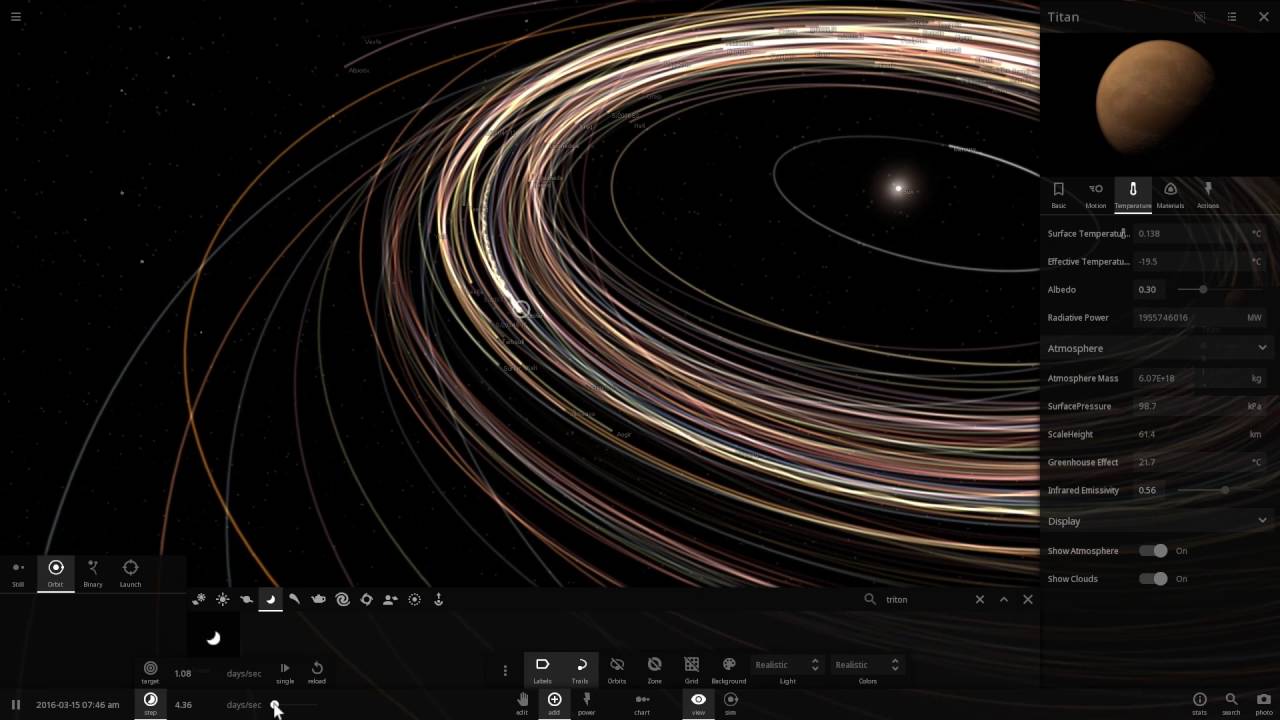Toggle Show Atmosphere switch
This screenshot has width=1280, height=720.
1153,550
